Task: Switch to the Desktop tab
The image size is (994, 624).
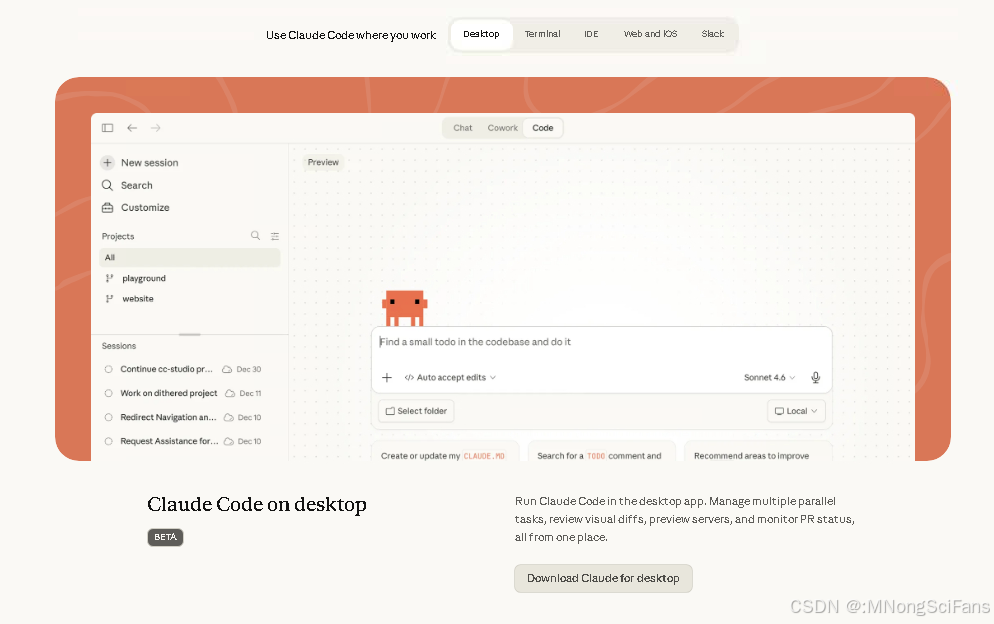Action: (481, 34)
